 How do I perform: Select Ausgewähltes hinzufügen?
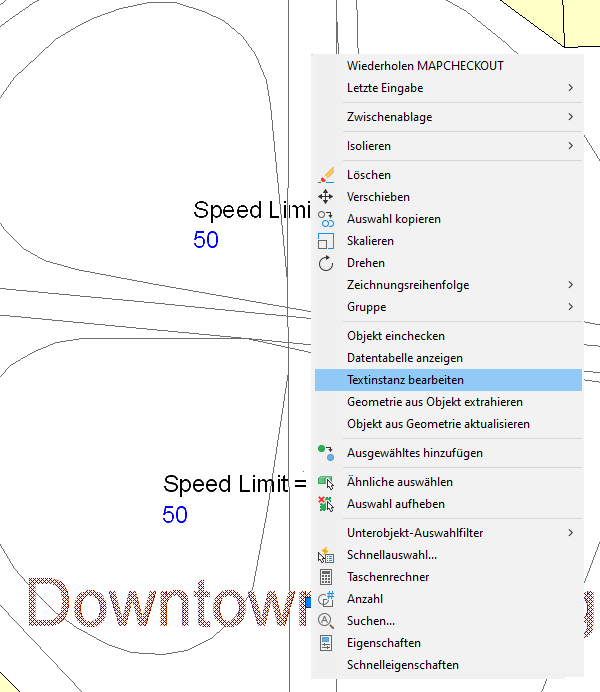click(x=448, y=453)
